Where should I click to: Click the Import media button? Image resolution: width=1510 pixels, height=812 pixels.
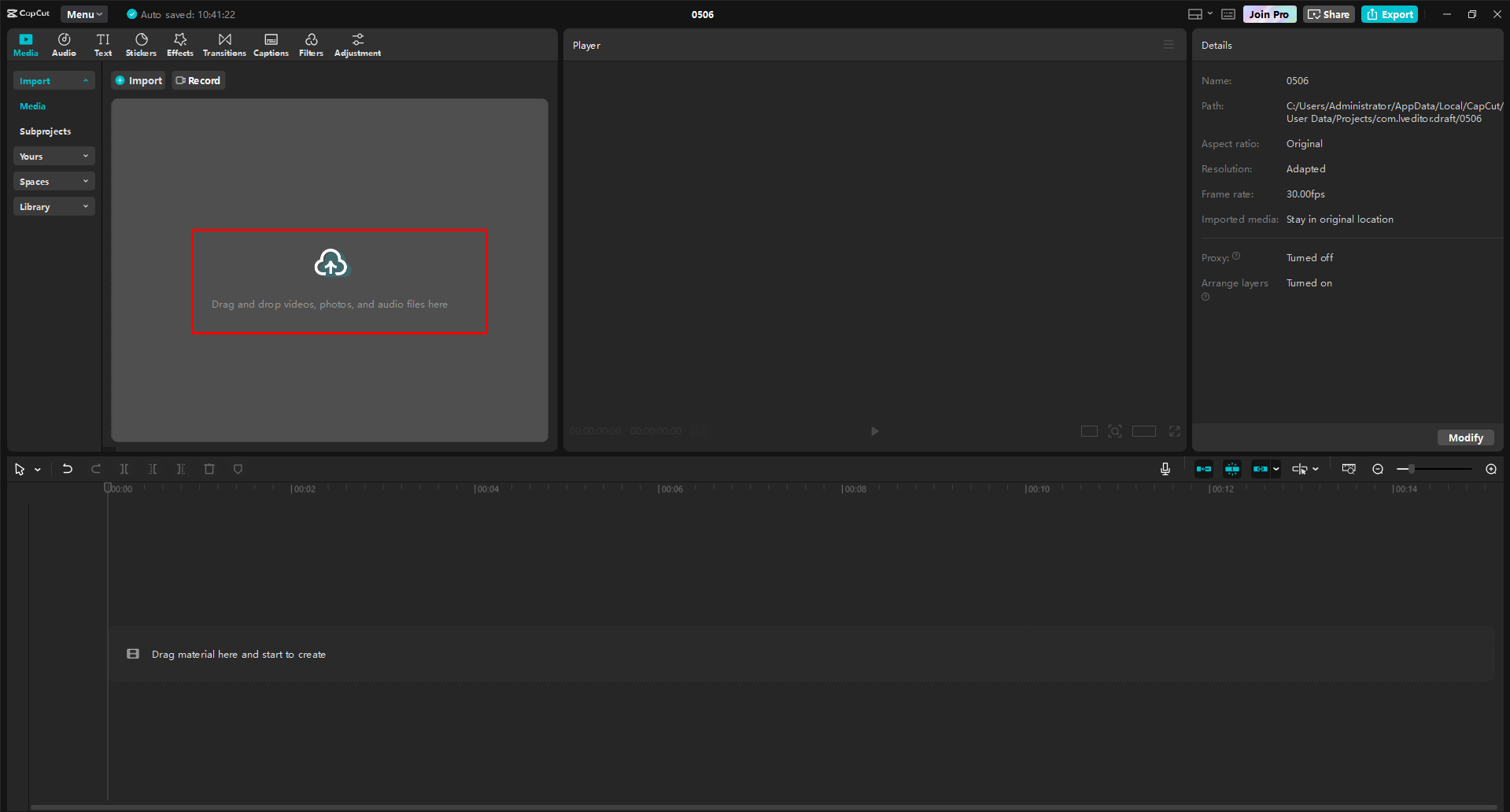point(138,80)
